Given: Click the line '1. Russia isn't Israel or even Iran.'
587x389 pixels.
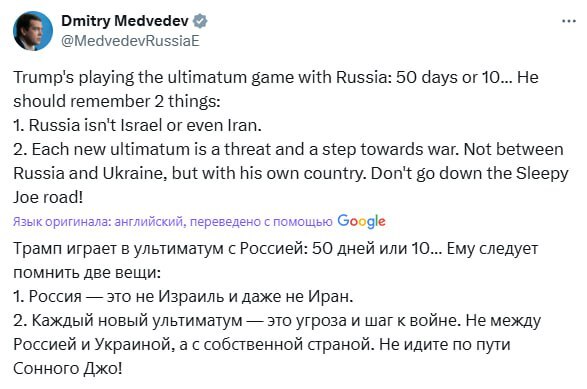Looking at the screenshot, I should pos(137,125).
